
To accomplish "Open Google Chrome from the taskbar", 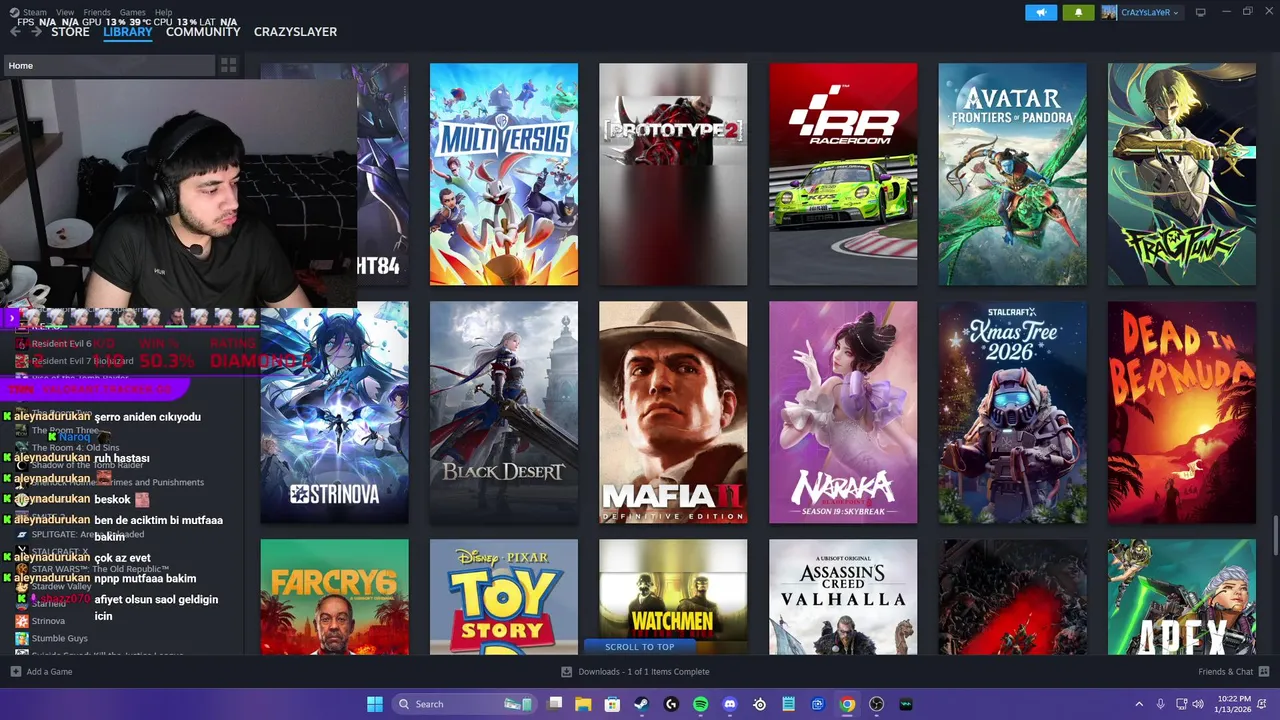I will pos(847,704).
